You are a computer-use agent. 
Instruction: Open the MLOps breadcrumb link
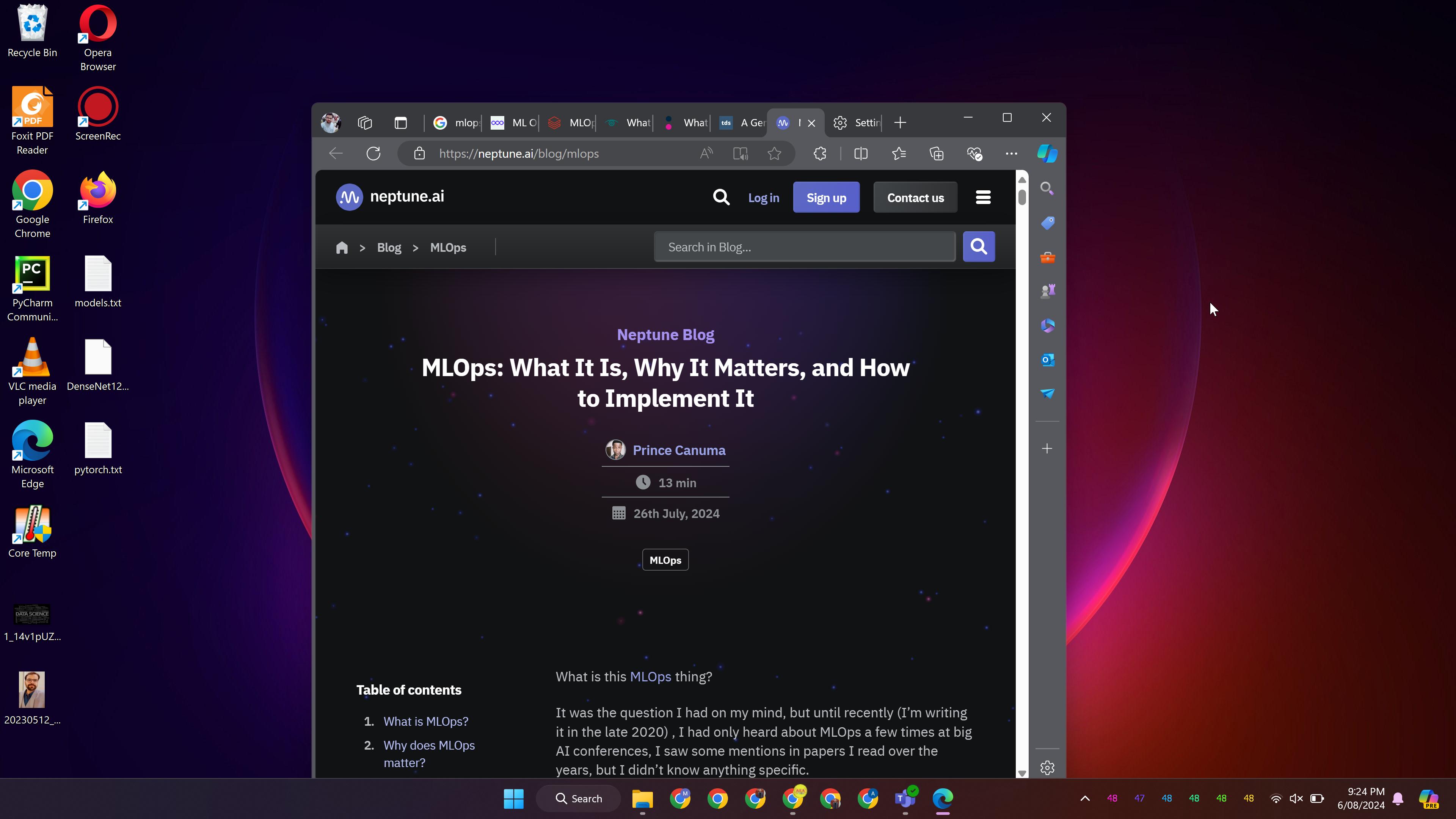pos(448,248)
